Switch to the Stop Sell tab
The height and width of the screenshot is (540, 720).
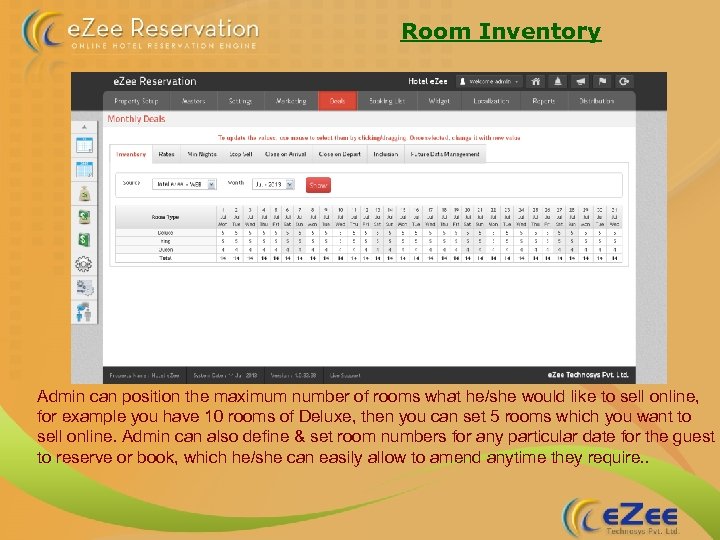241,154
